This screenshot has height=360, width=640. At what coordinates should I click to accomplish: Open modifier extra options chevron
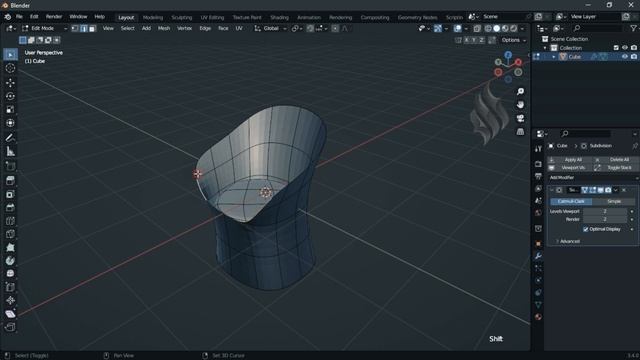(x=616, y=190)
